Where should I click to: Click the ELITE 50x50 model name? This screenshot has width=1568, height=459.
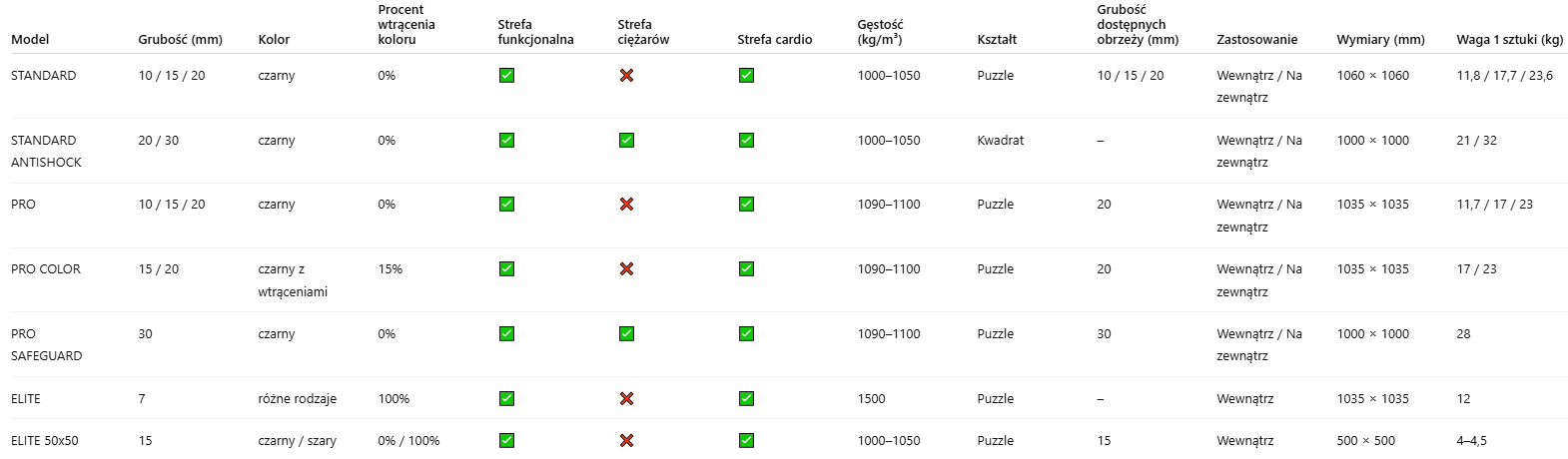point(45,441)
